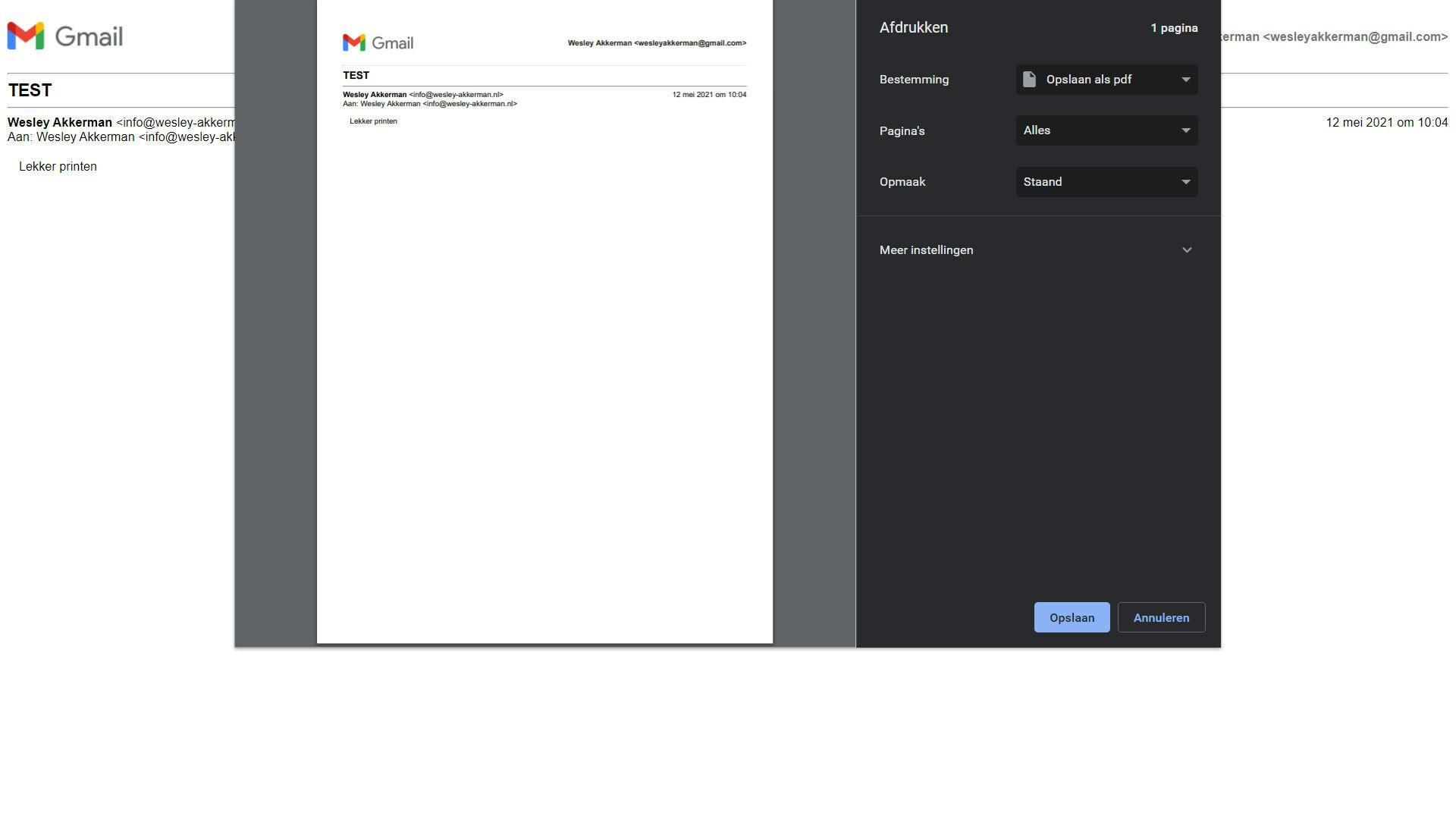Click the Lekker printen text in the print preview
Screen dimensions: 1456x819
tap(373, 121)
